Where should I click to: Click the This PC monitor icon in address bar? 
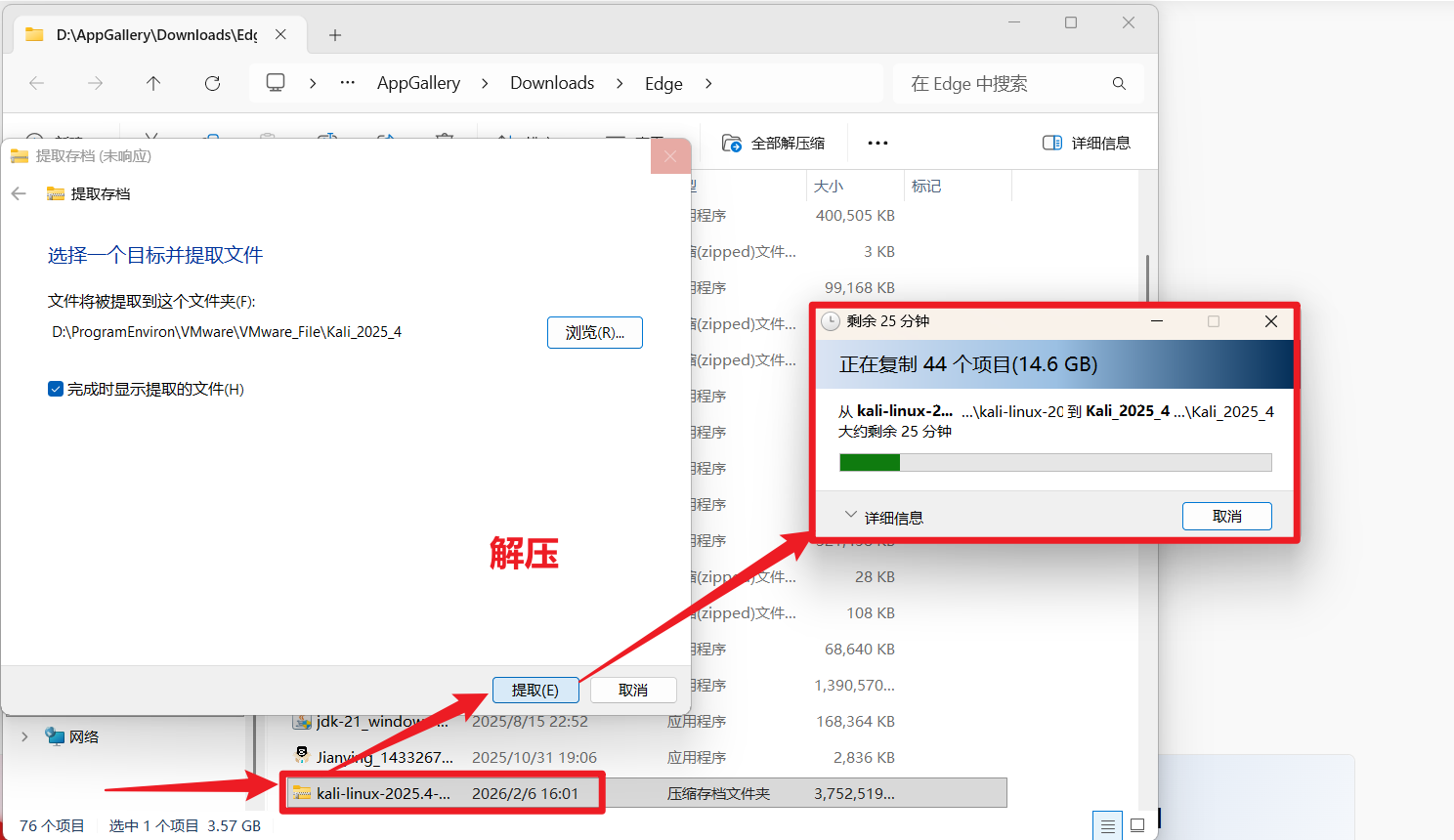click(276, 83)
